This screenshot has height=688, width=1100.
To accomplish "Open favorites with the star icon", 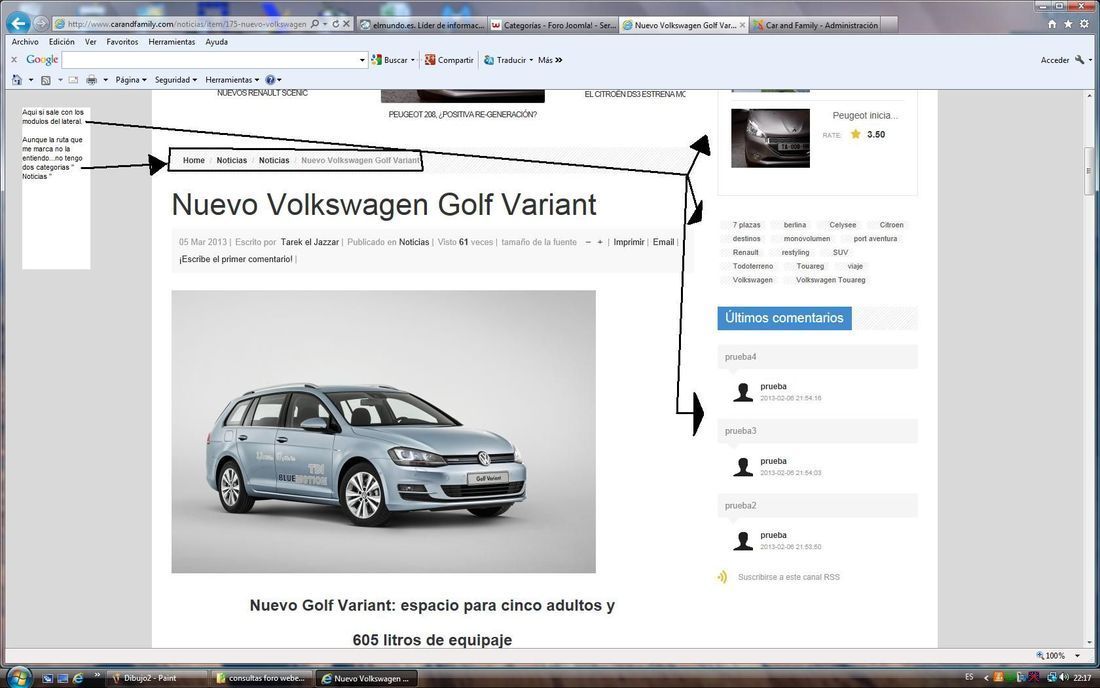I will tap(1068, 24).
